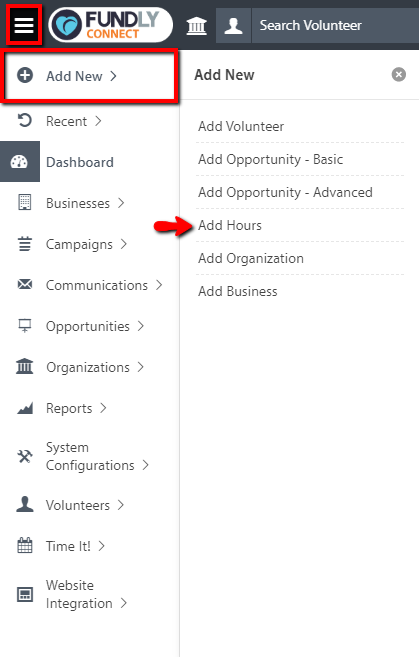This screenshot has width=419, height=657.
Task: Expand the Recent menu
Action: click(x=73, y=121)
